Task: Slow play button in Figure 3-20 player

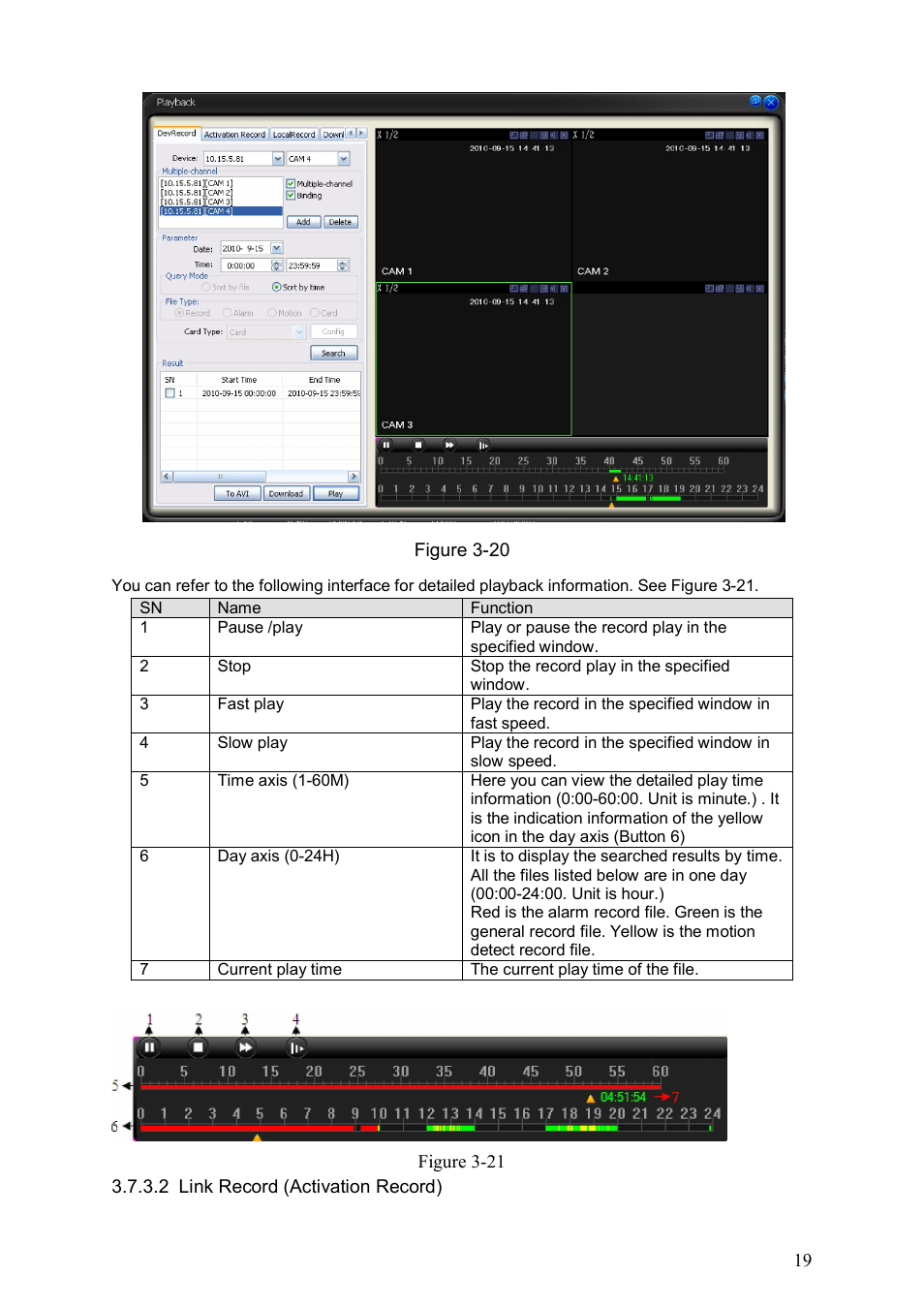Action: pos(482,445)
